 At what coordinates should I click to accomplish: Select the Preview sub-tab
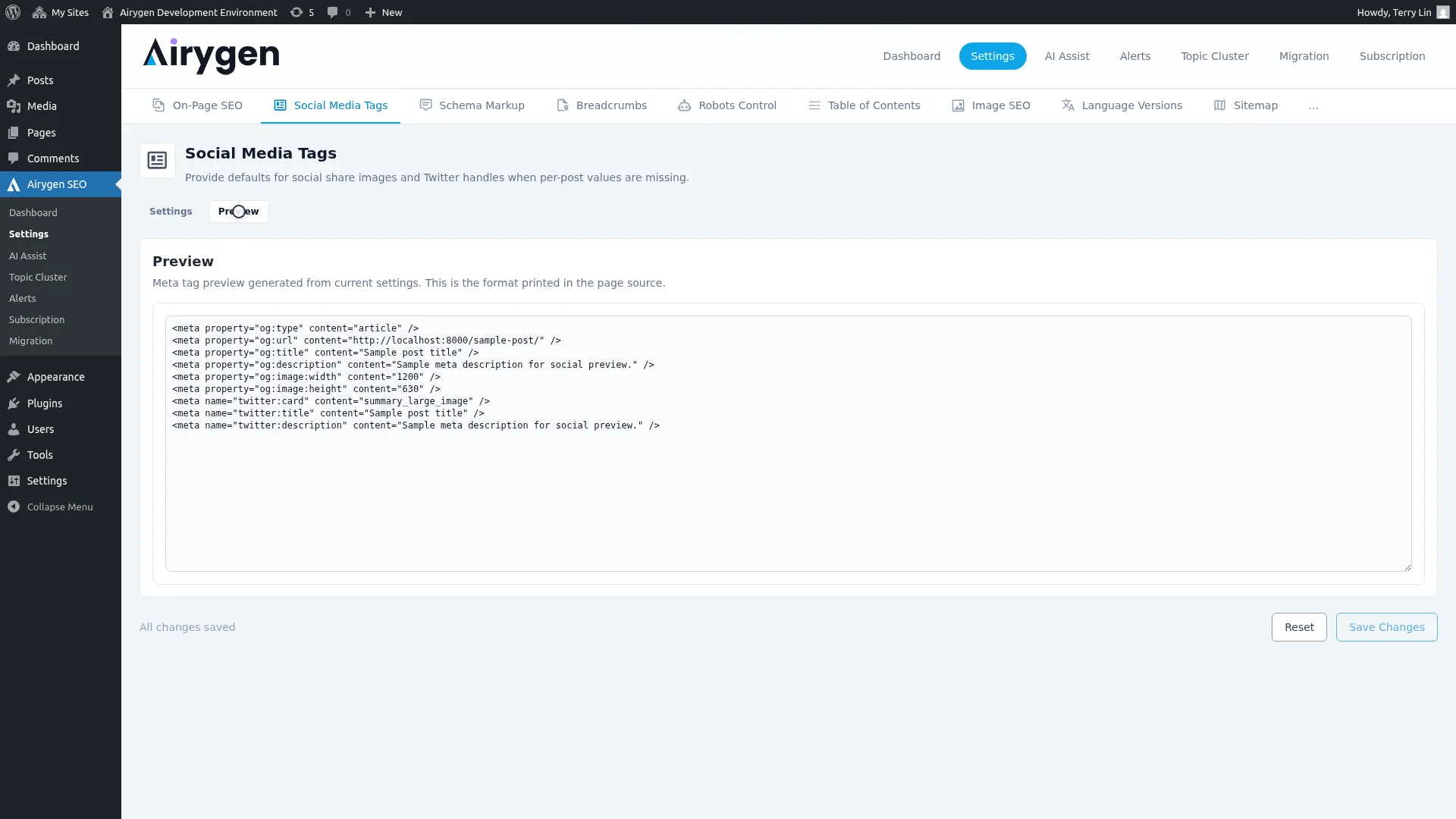coord(239,212)
